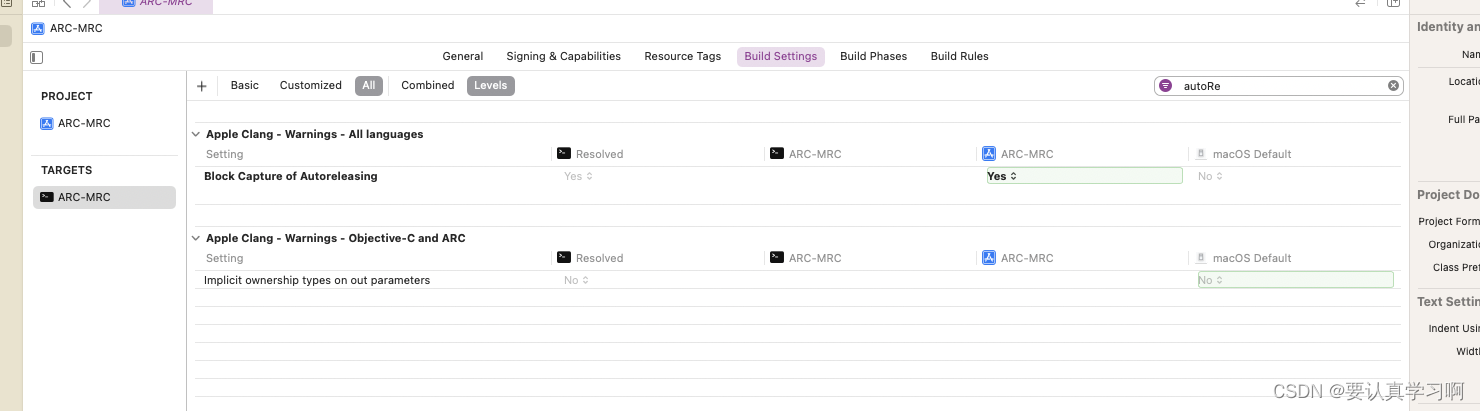Open the General tab
Image resolution: width=1480 pixels, height=411 pixels.
pos(463,57)
